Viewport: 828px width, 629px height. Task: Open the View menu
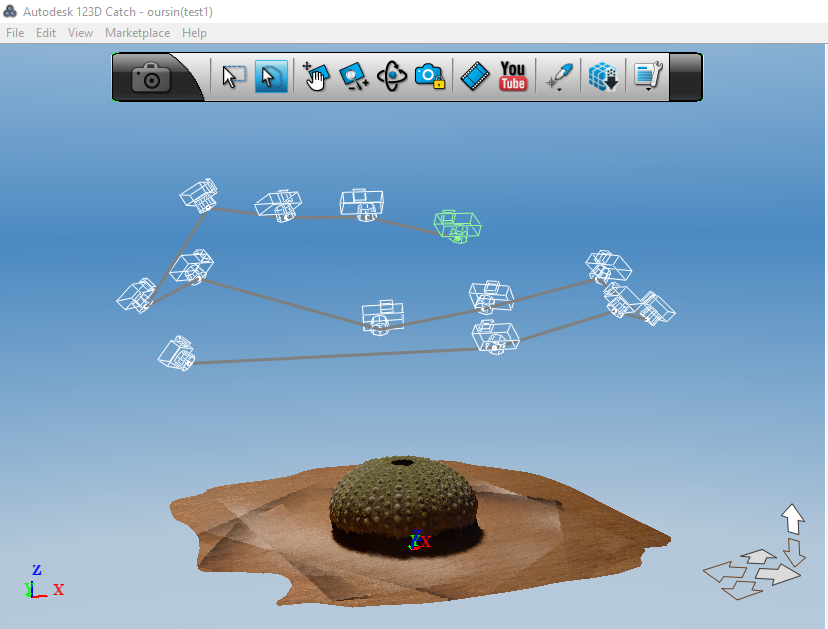[x=80, y=33]
